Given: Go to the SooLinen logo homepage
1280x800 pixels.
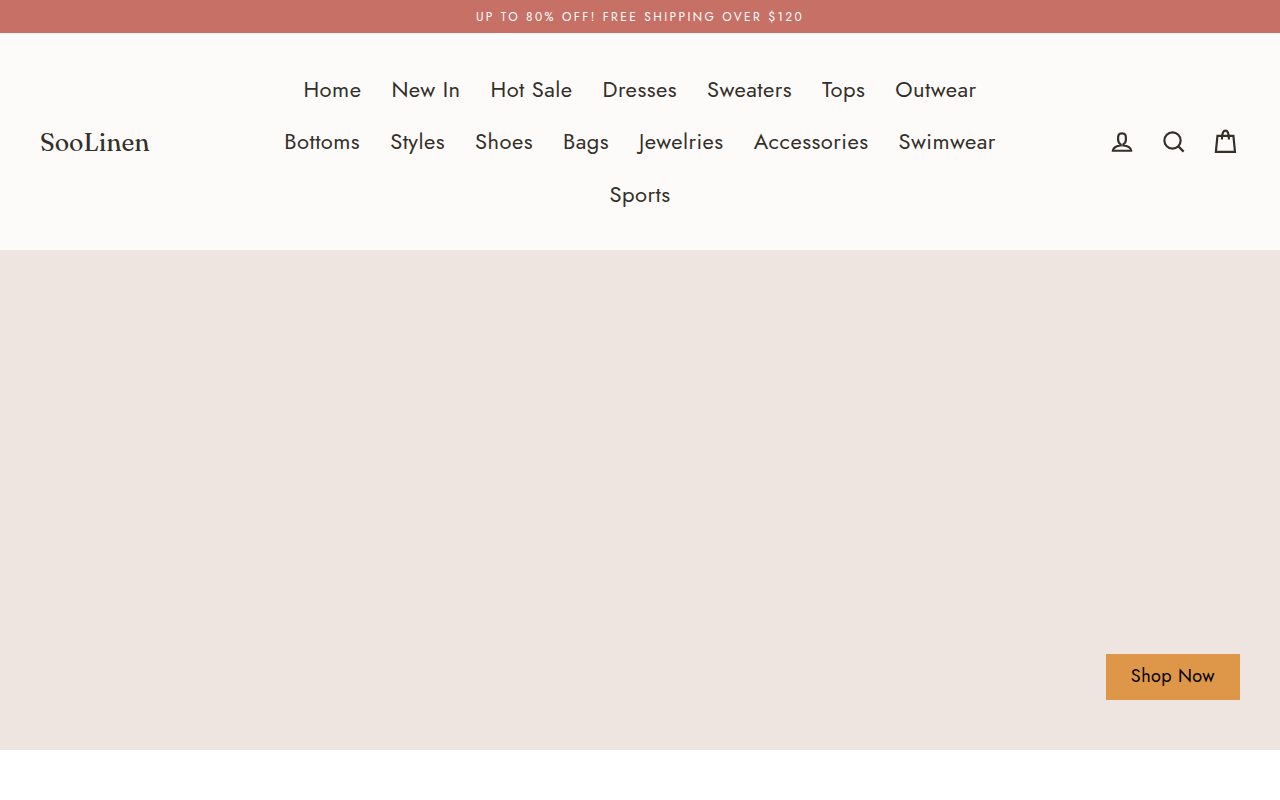Looking at the screenshot, I should coord(95,143).
